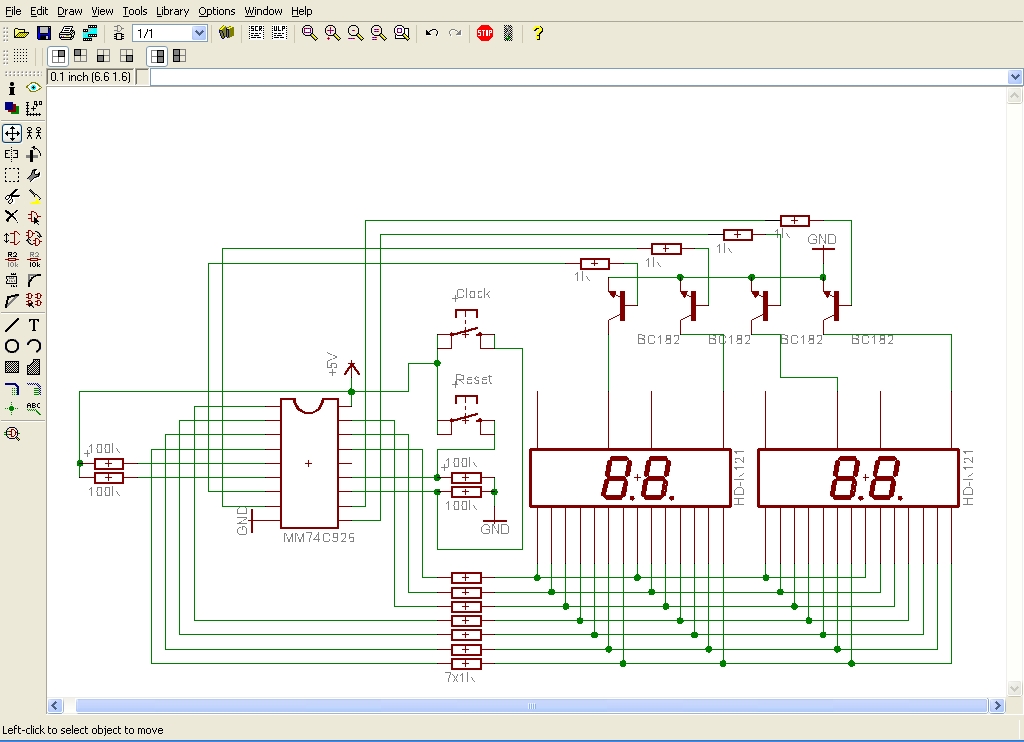
Task: Select the Mirror tool
Action: click(12, 154)
